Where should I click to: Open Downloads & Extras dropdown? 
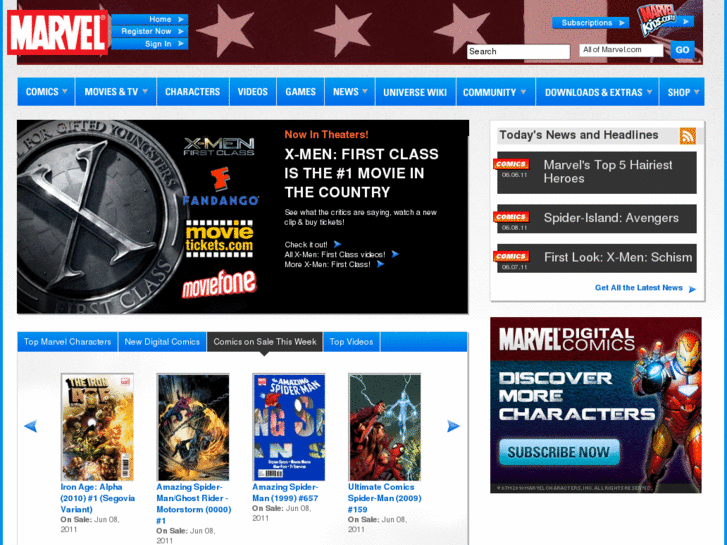click(598, 92)
